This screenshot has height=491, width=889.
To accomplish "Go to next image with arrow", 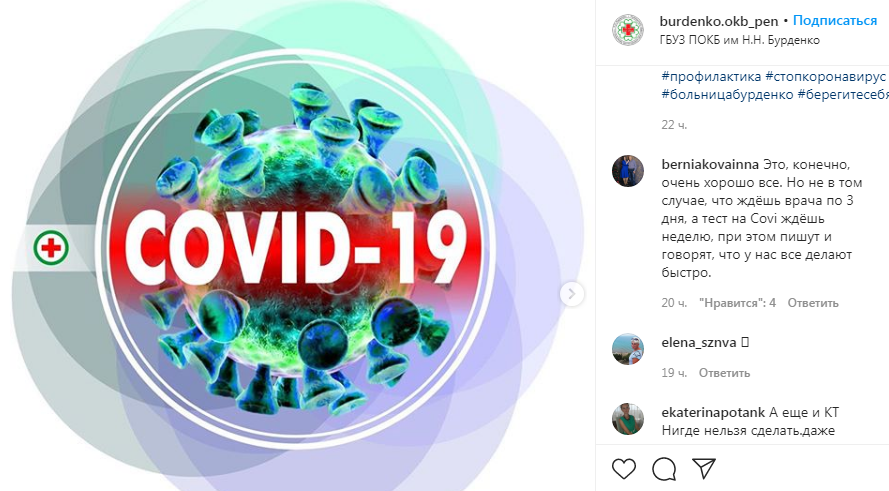I will [x=572, y=294].
